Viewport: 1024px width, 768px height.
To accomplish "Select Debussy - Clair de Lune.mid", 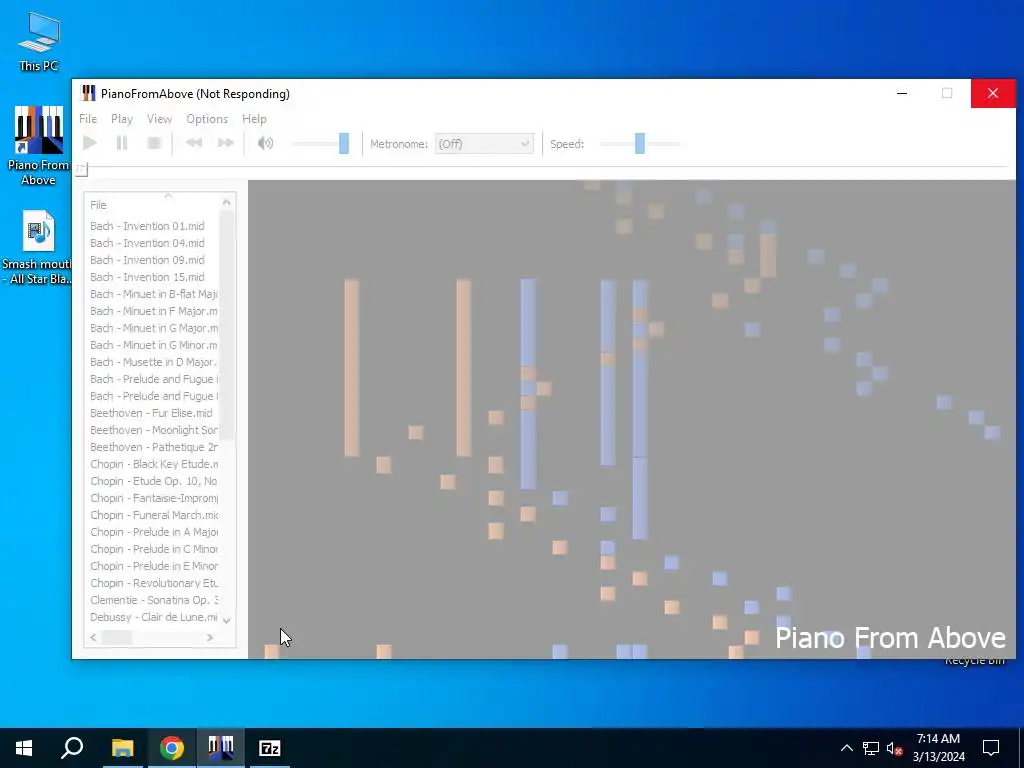I will coord(154,616).
